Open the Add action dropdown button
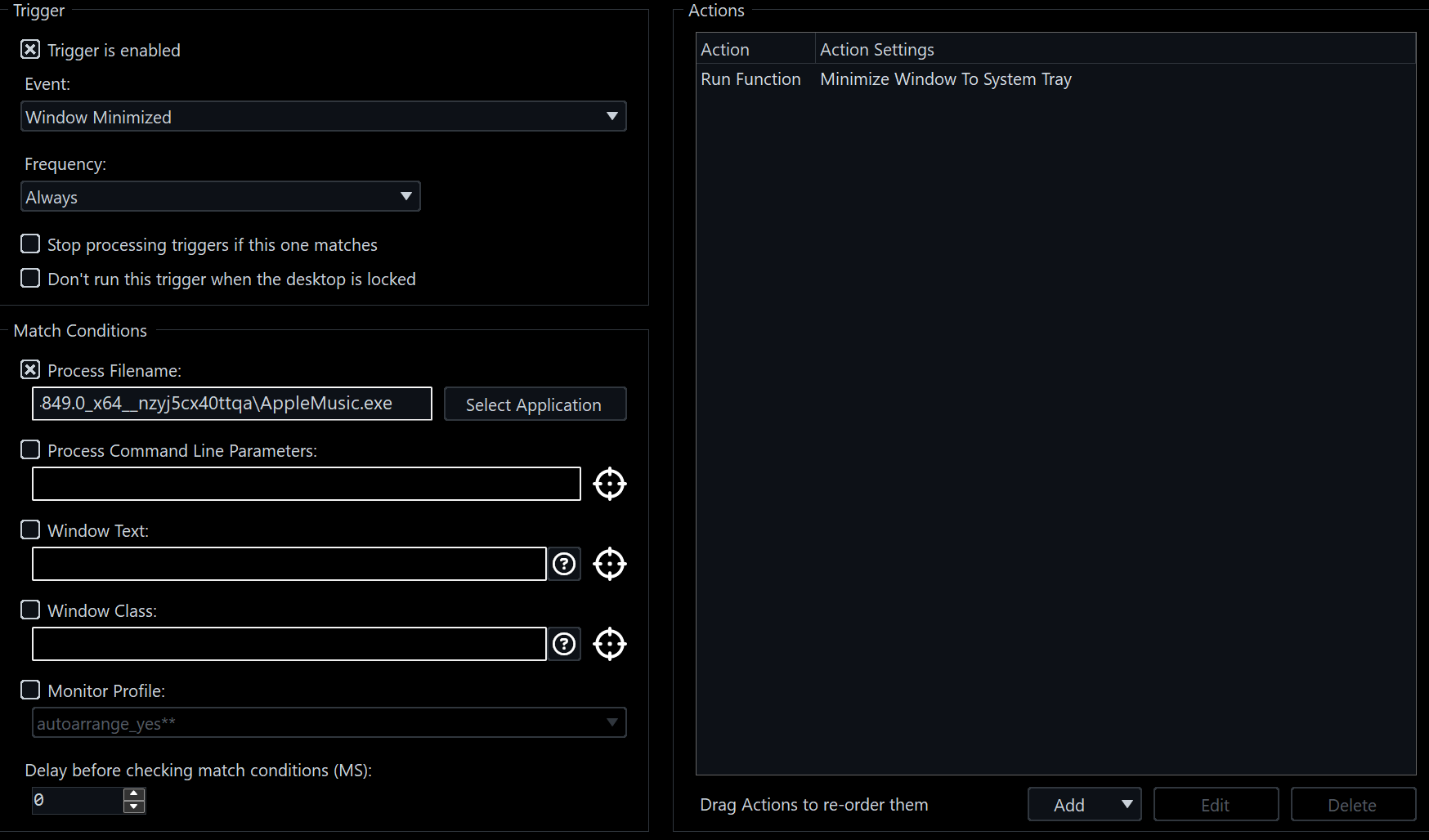 [x=1084, y=805]
